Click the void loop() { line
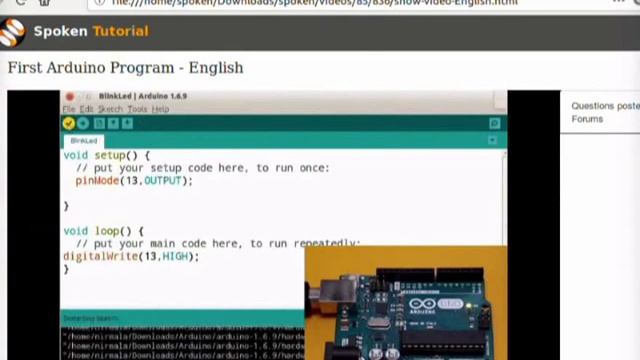This screenshot has width=640, height=360. click(x=104, y=231)
